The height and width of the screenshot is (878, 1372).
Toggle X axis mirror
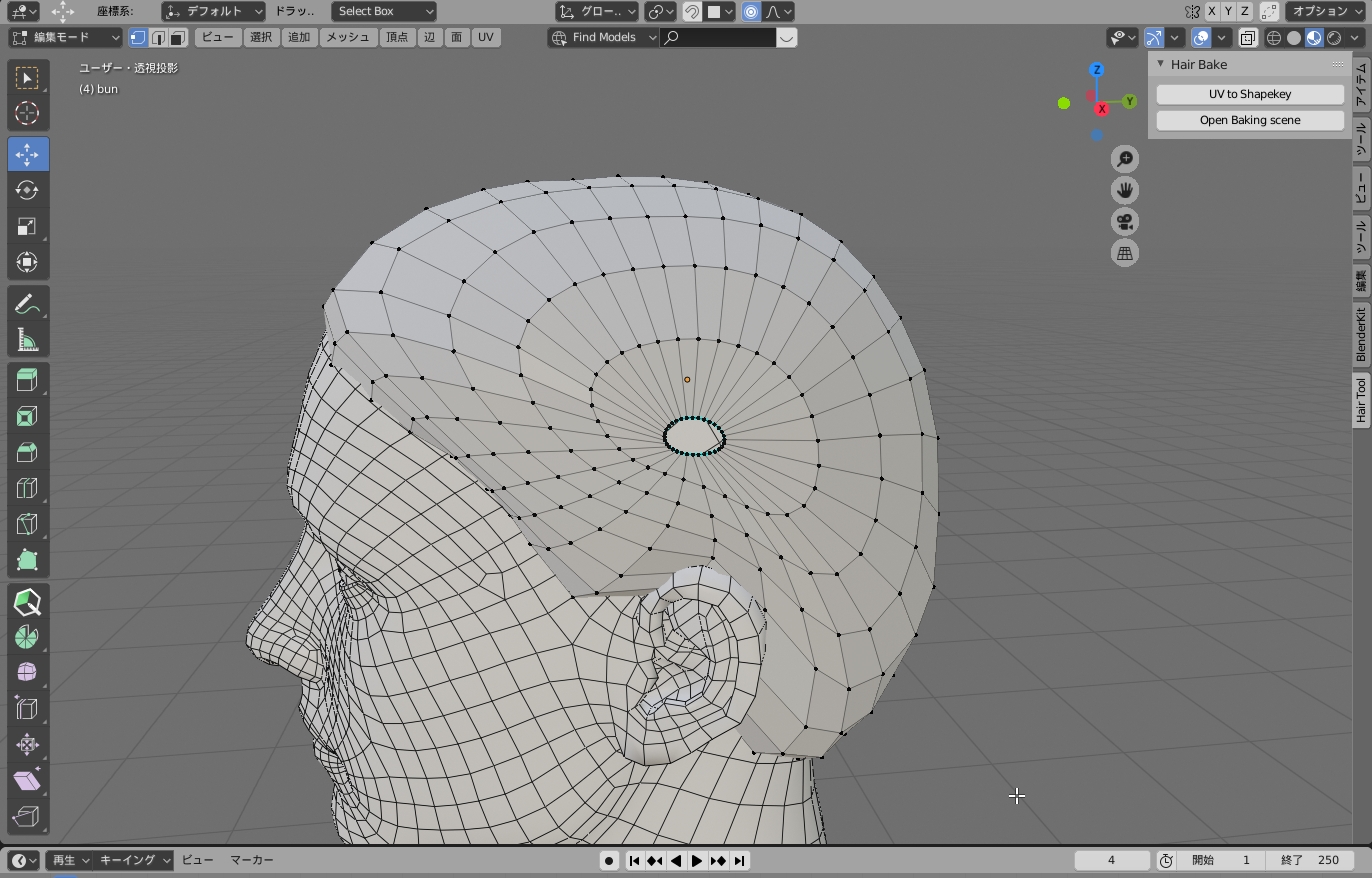click(1212, 12)
